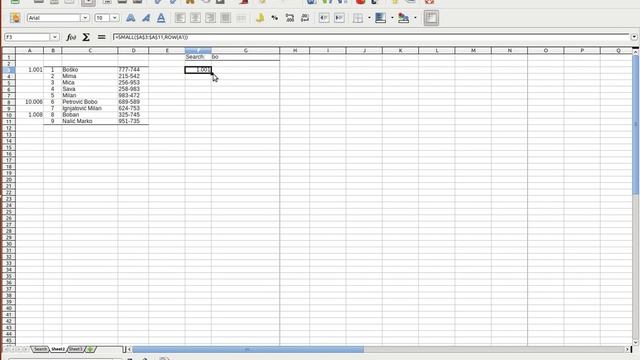Select row 12 header
This screenshot has width=640, height=360.
coord(9,128)
